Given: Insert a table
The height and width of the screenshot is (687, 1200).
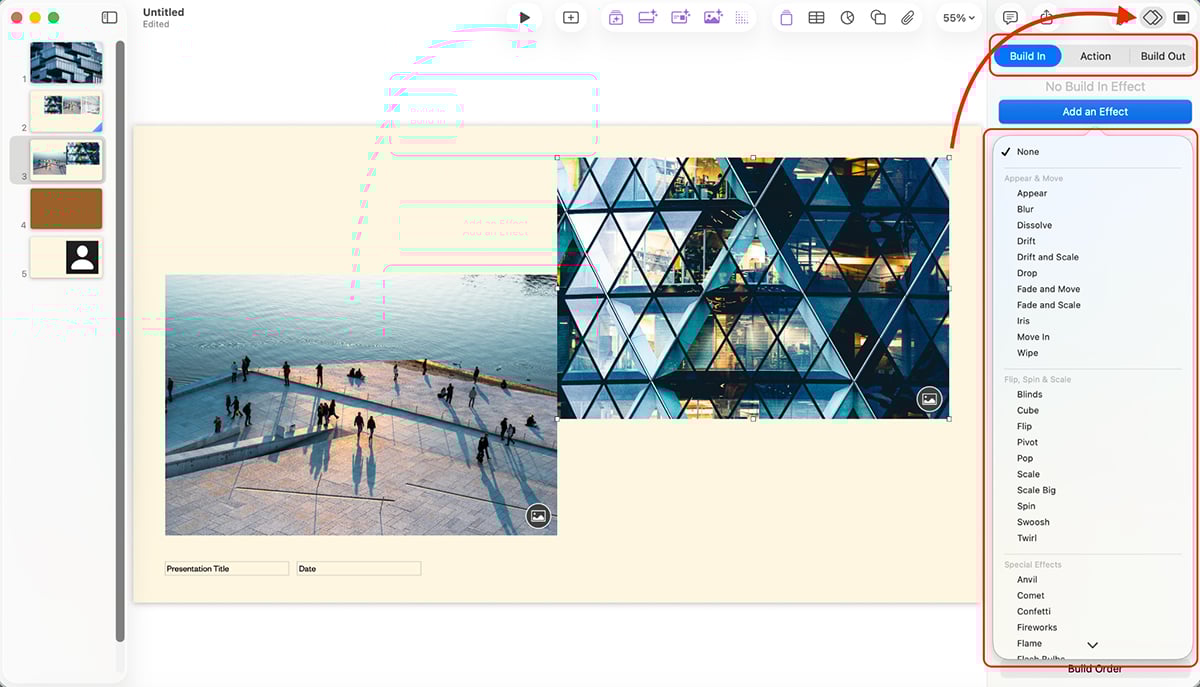Looking at the screenshot, I should click(816, 17).
